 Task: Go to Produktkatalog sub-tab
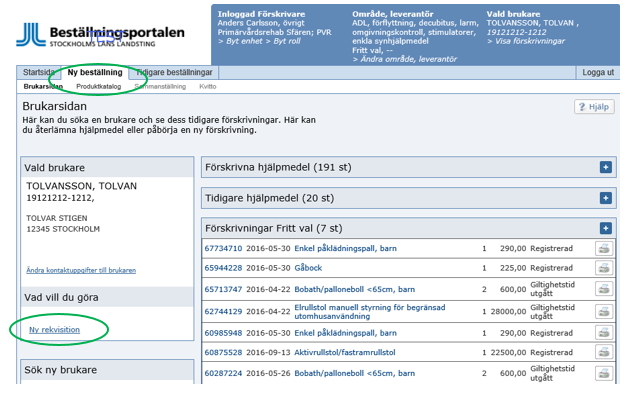coord(98,86)
